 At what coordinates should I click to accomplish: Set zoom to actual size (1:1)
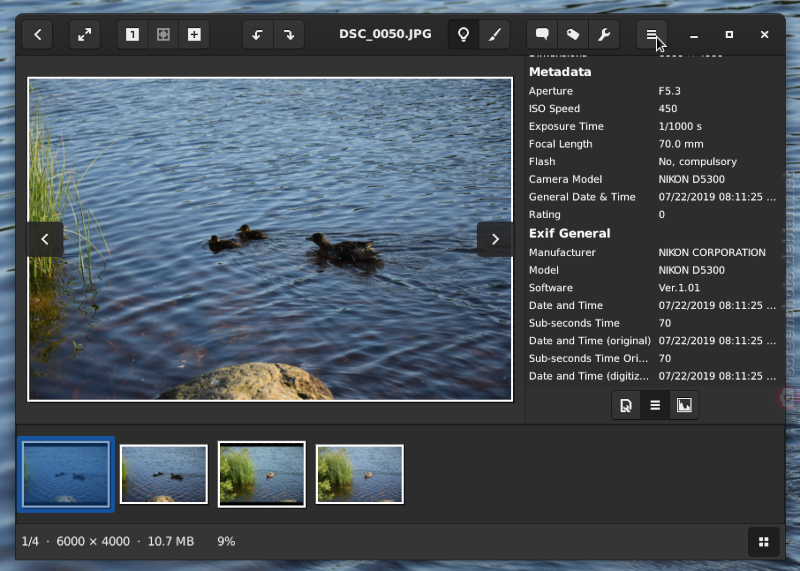pyautogui.click(x=132, y=35)
